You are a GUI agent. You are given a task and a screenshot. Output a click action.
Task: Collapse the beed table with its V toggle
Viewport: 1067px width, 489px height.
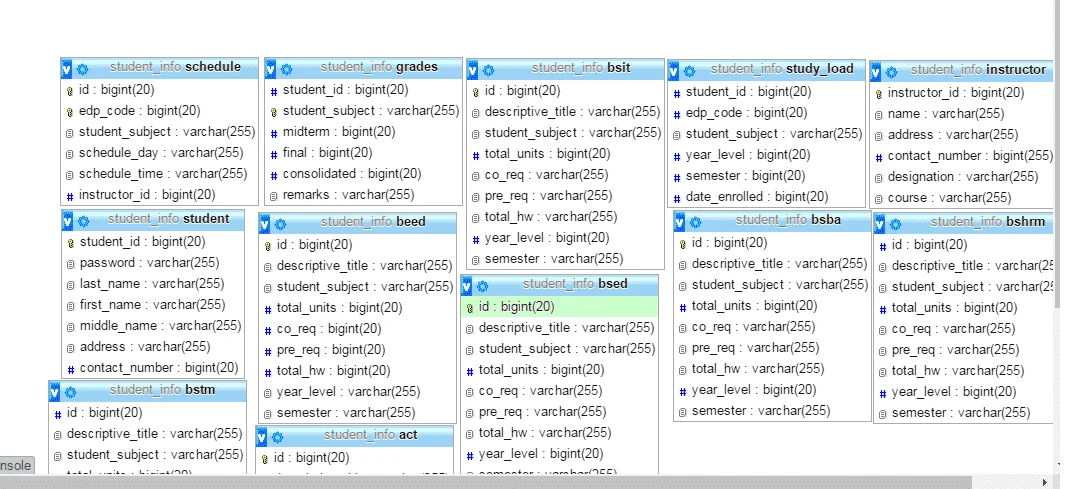point(265,223)
